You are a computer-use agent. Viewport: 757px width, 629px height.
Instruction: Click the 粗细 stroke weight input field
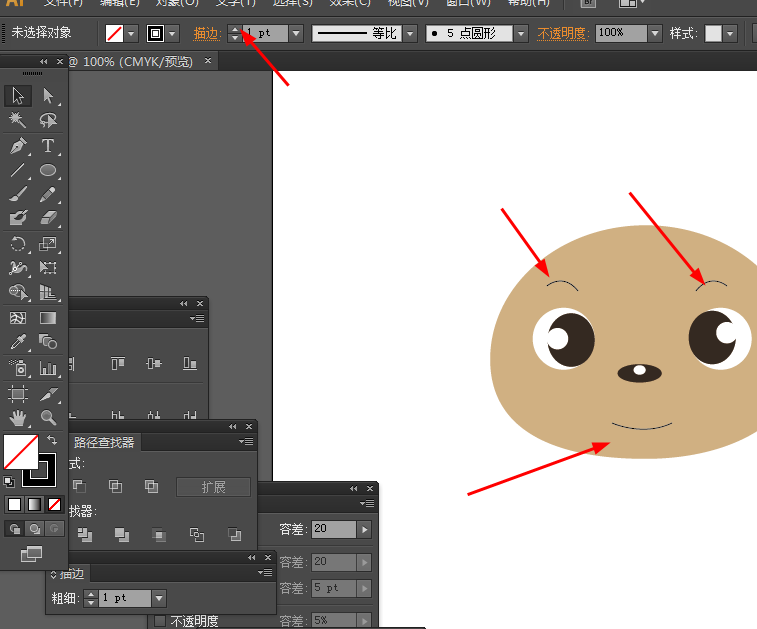pos(125,598)
